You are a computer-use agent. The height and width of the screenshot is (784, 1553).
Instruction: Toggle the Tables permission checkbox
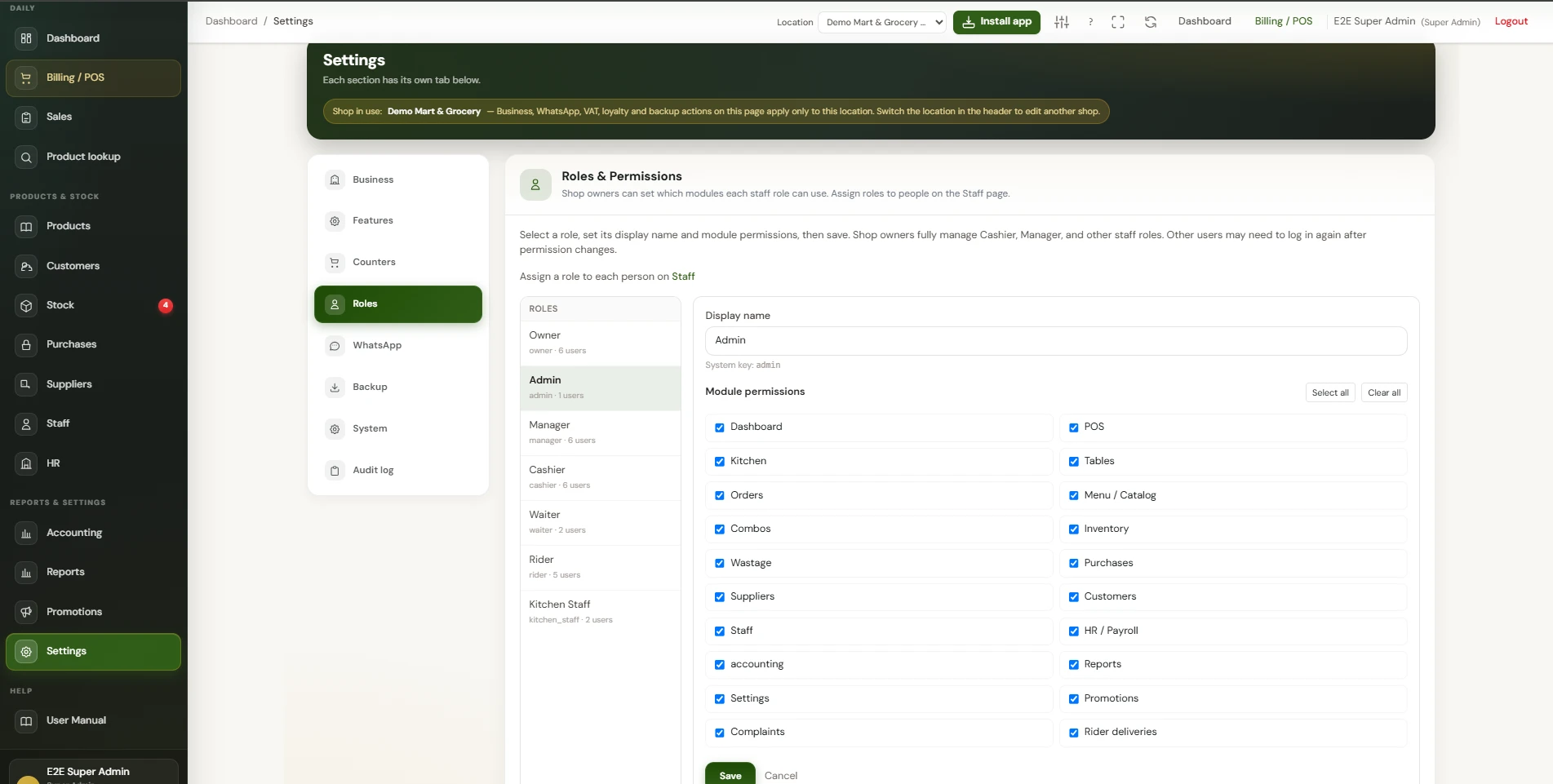[1074, 462]
